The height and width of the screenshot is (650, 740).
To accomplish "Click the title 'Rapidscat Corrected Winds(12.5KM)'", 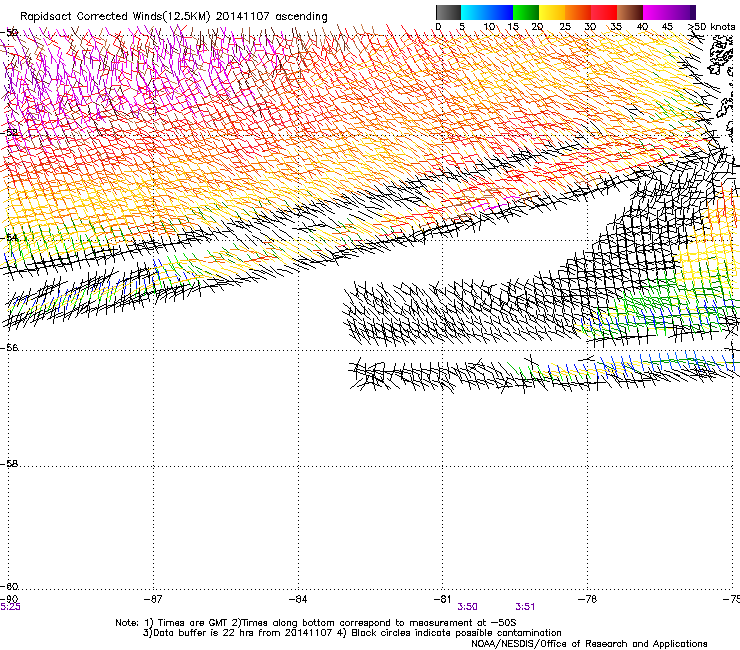I will coord(115,17).
